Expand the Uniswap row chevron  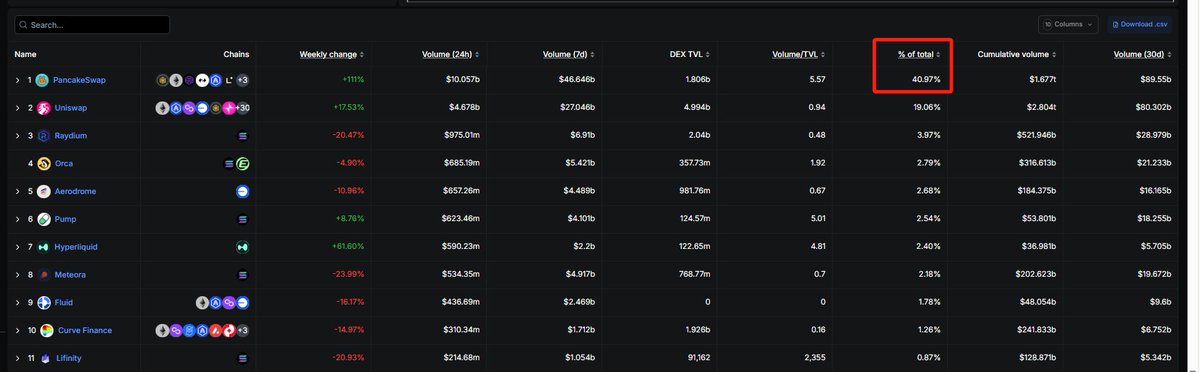(17, 108)
